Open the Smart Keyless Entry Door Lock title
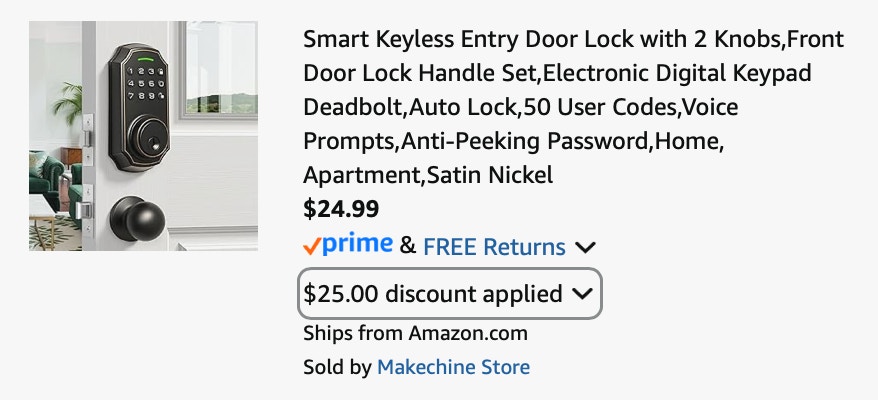878x400 pixels. [x=573, y=107]
